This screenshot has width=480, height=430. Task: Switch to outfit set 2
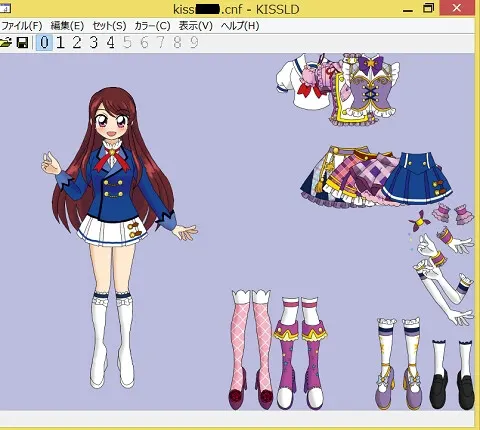click(x=77, y=43)
